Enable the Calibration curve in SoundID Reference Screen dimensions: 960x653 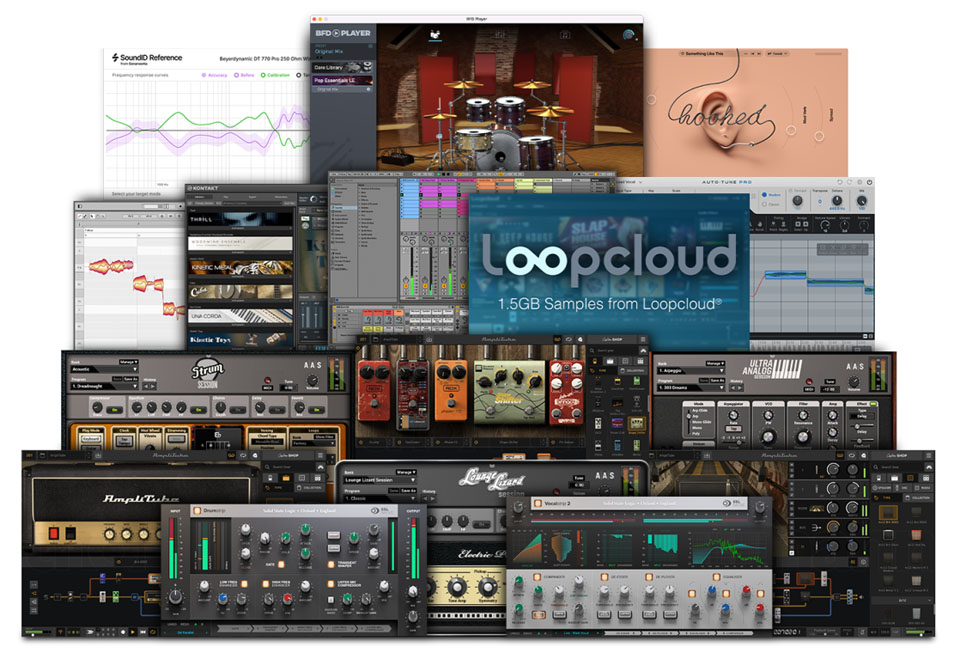(x=275, y=75)
